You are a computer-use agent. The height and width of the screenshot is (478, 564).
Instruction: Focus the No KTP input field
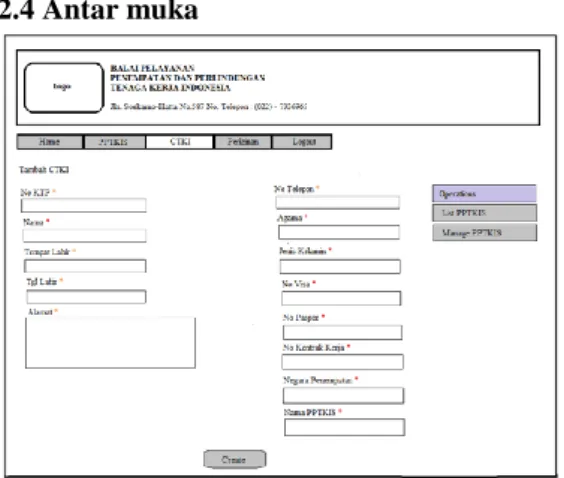[84, 205]
